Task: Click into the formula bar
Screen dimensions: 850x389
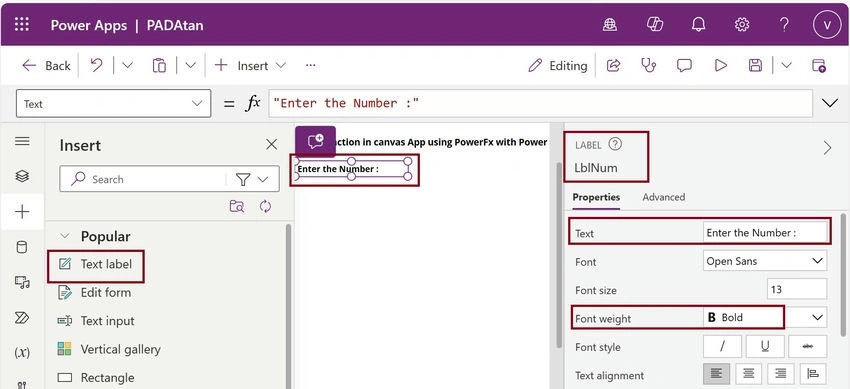Action: pyautogui.click(x=540, y=103)
